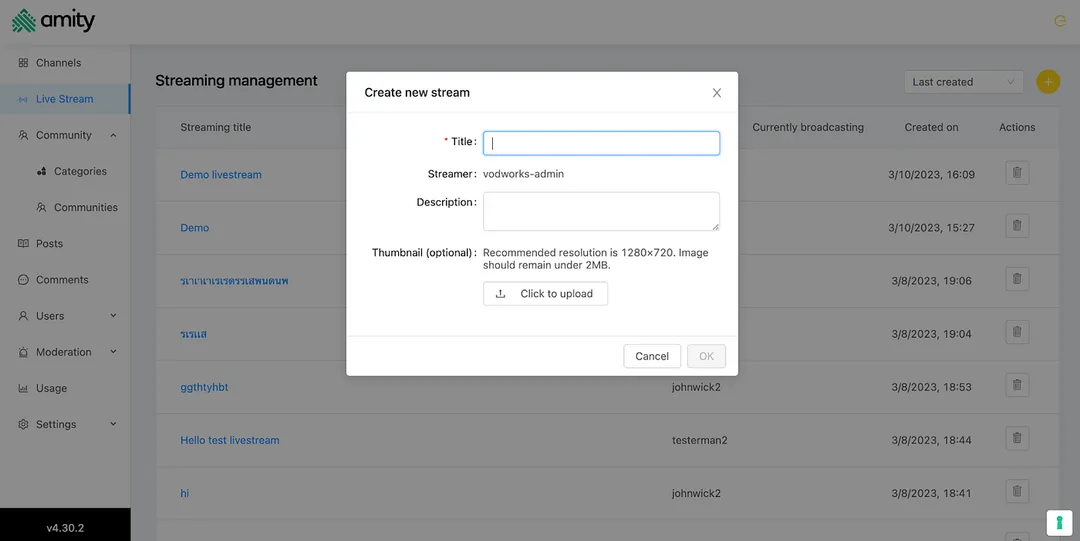Image resolution: width=1080 pixels, height=541 pixels.
Task: Delete the stream created 3/8/2023, 19:04
Action: click(1017, 332)
